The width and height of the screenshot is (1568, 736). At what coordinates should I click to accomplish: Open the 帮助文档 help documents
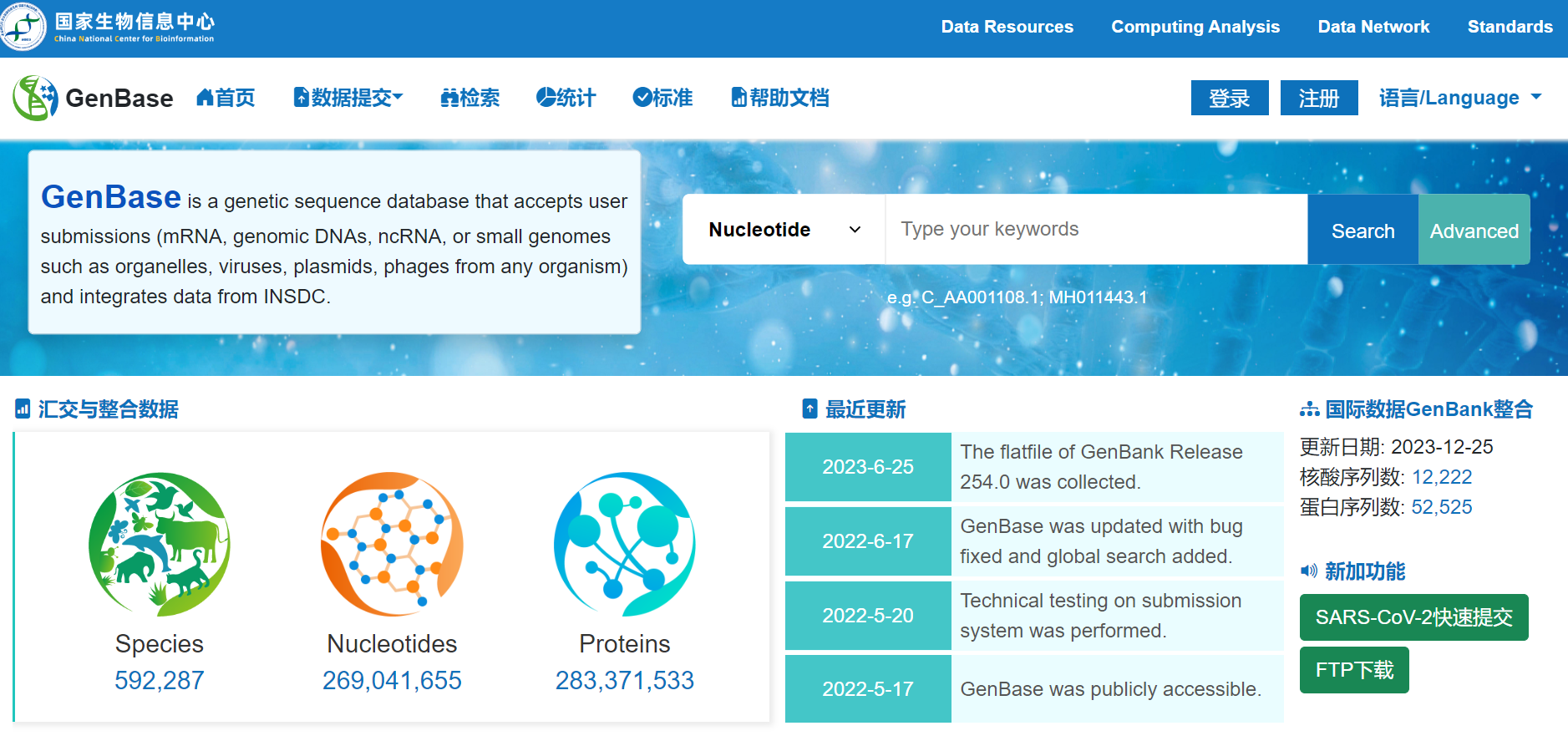(779, 98)
